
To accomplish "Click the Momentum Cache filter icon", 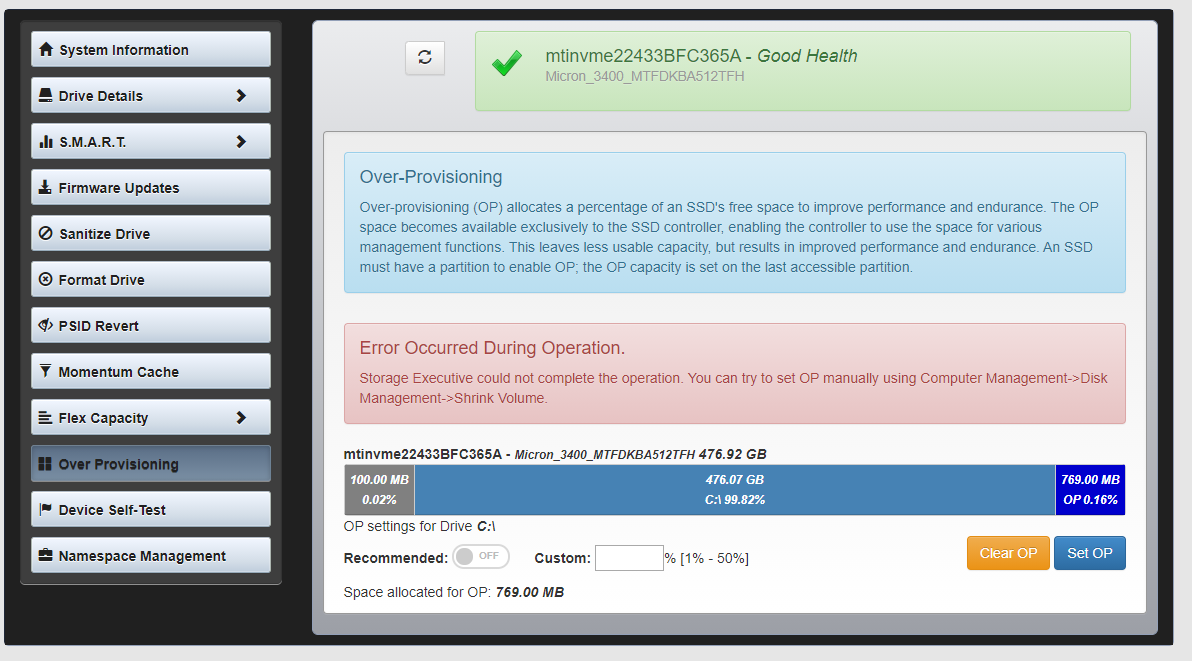I will tap(46, 371).
